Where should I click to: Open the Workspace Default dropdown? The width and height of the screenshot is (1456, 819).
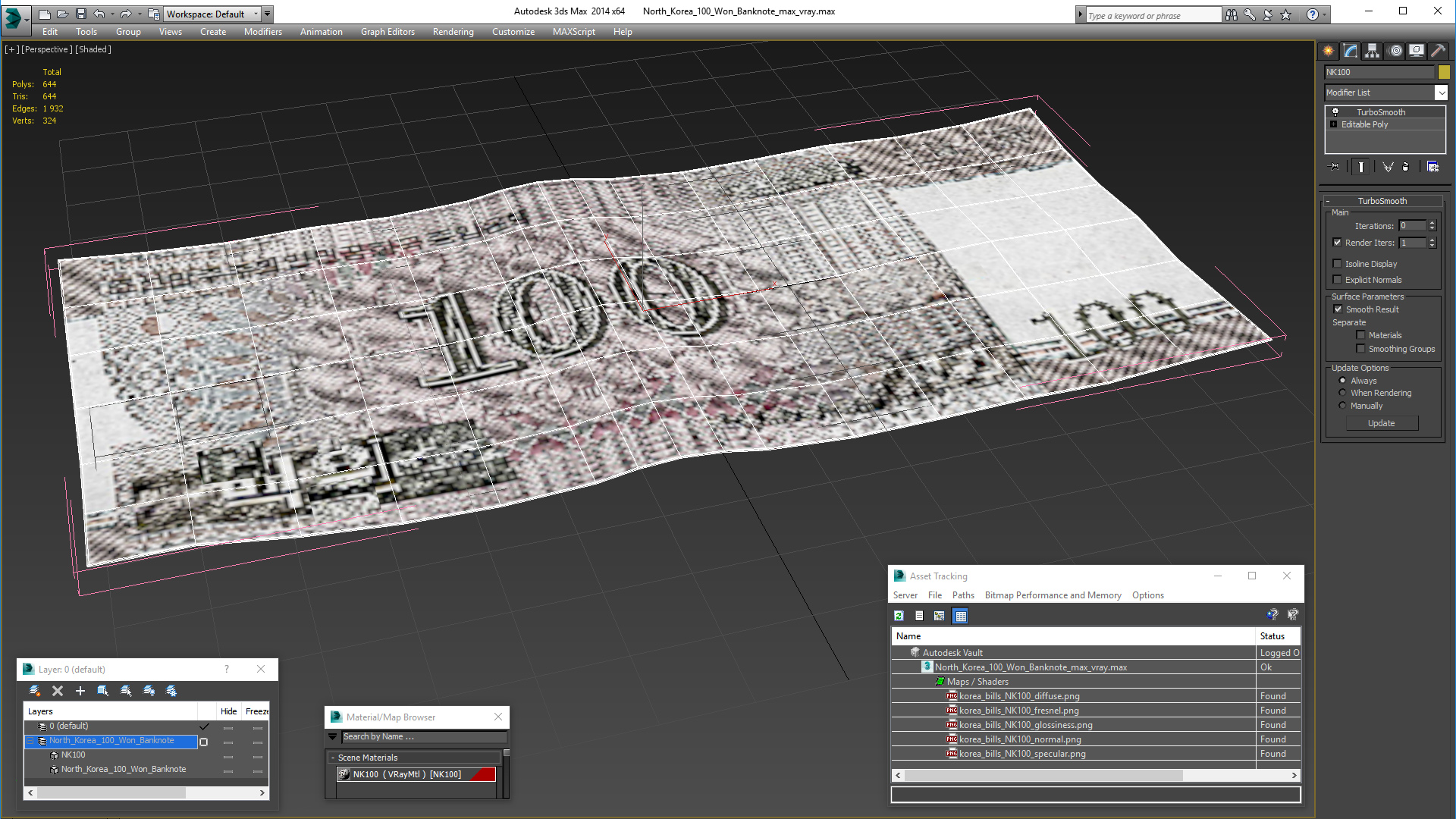[x=256, y=14]
